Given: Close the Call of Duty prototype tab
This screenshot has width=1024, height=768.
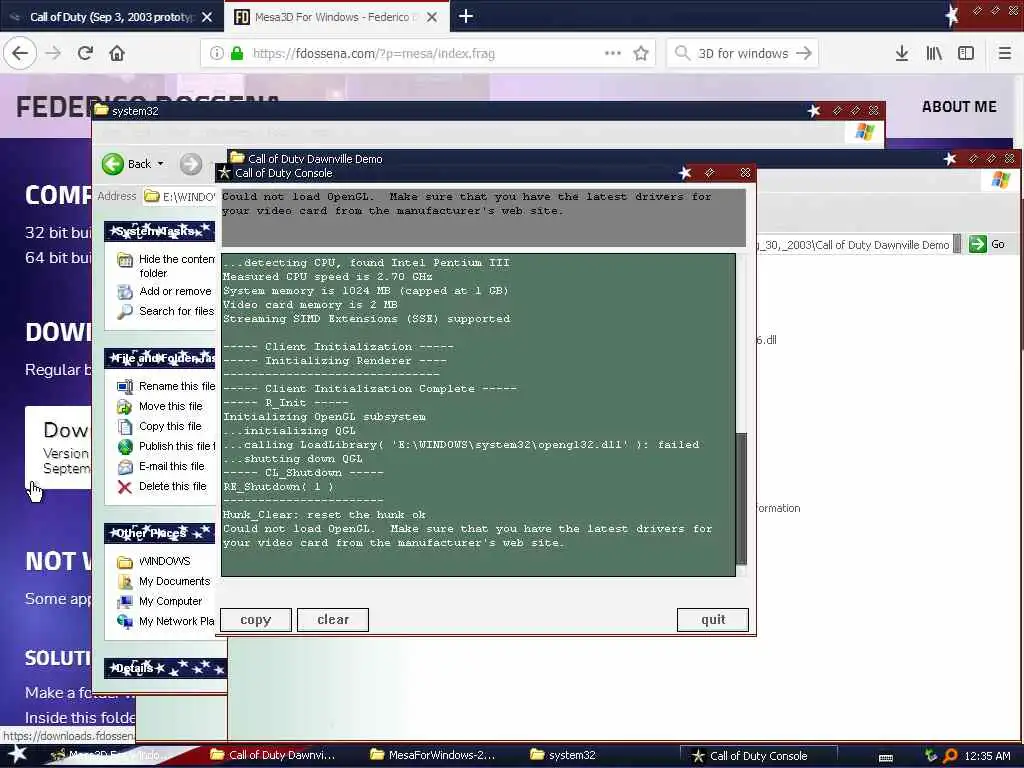Looking at the screenshot, I should [207, 17].
